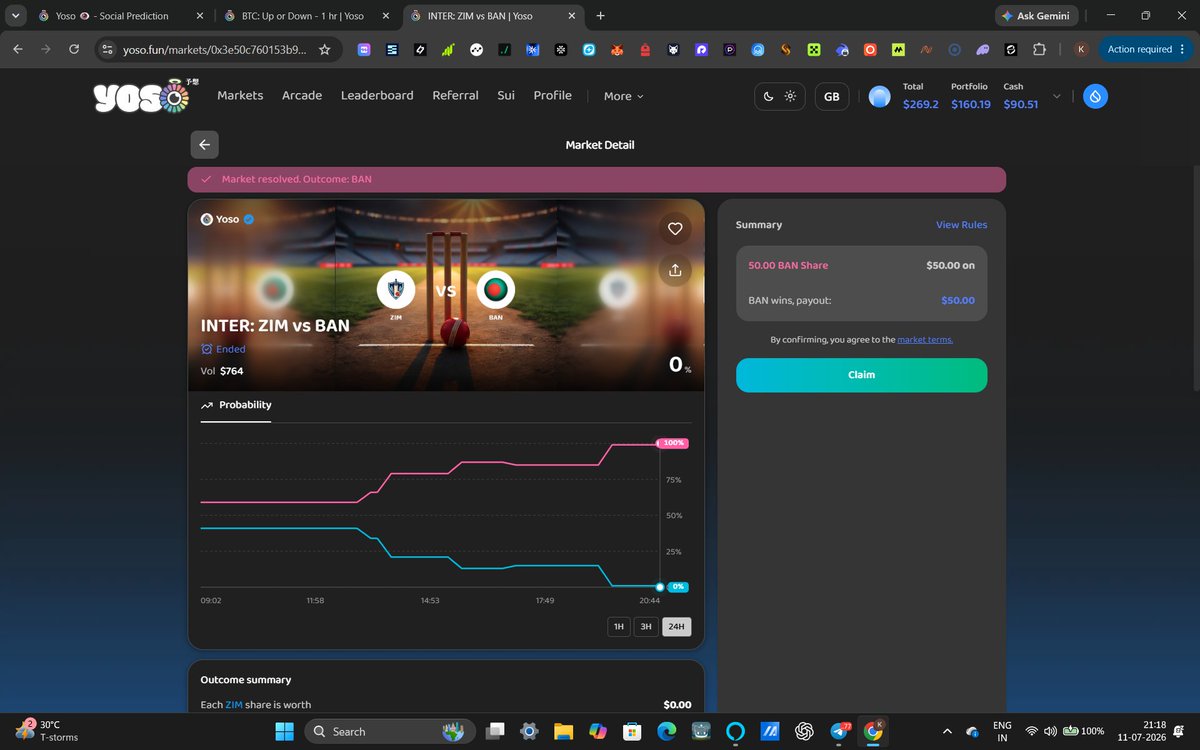Click the user avatar beside Total balance

point(879,96)
